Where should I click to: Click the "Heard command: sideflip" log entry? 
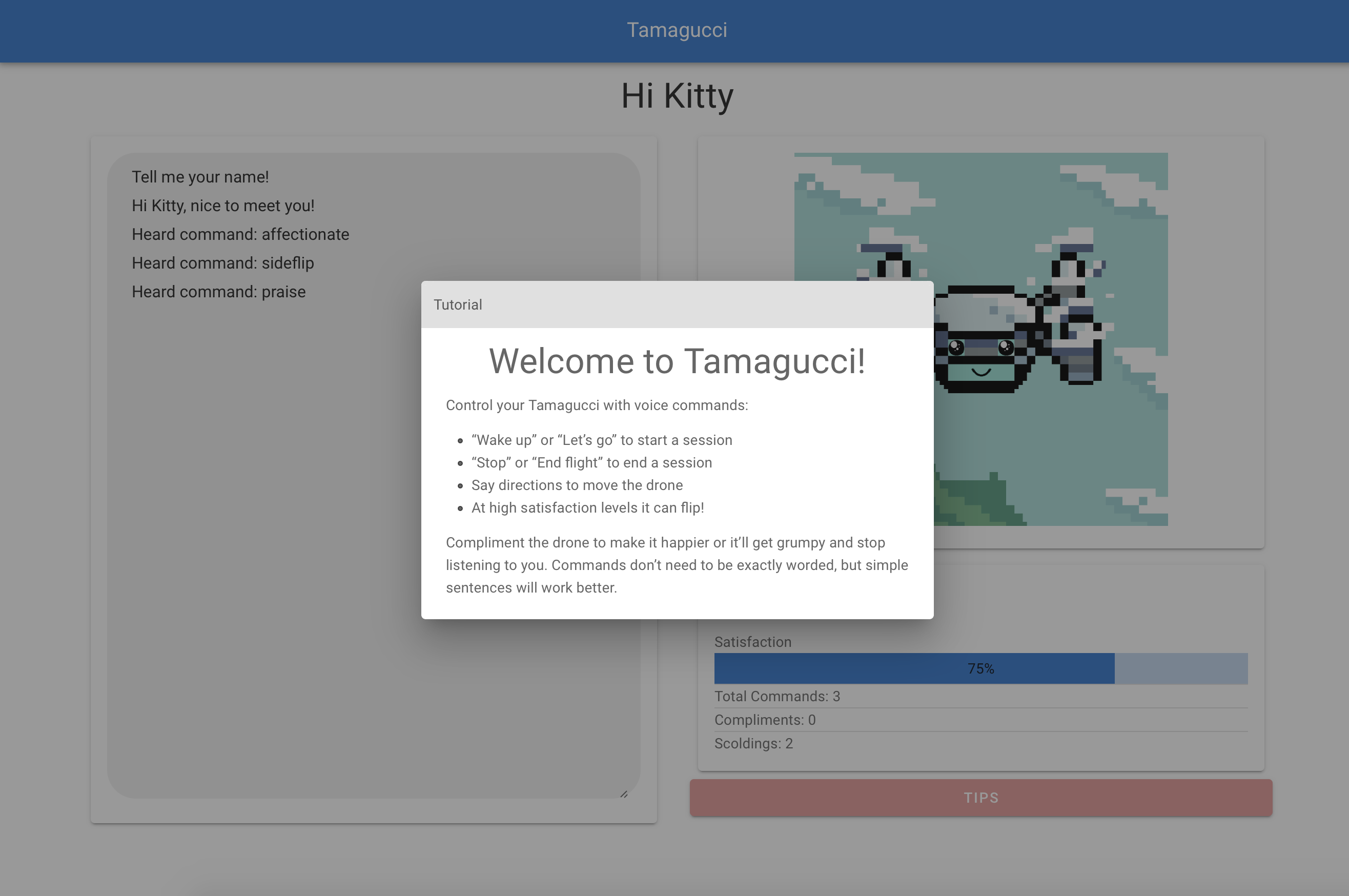click(223, 263)
